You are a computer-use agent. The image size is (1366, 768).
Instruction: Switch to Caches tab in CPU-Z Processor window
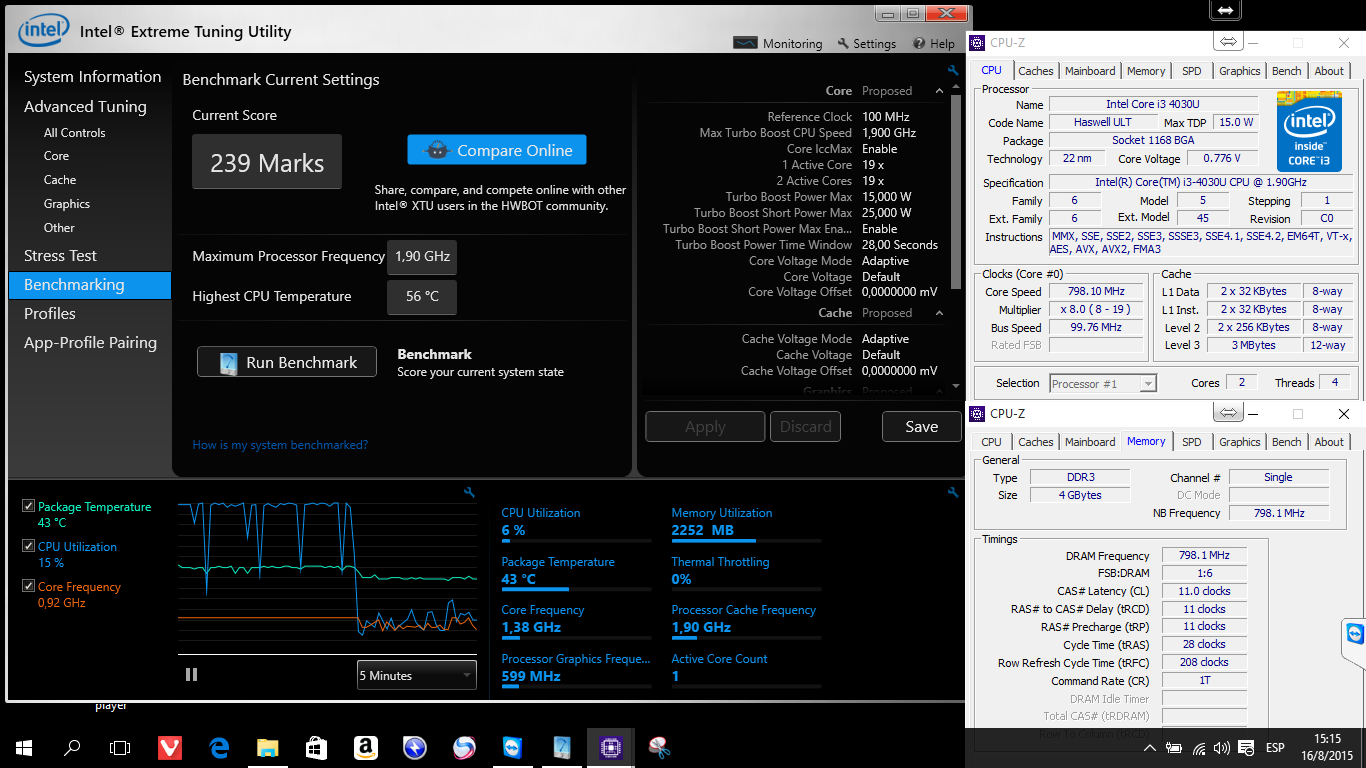(x=1035, y=71)
